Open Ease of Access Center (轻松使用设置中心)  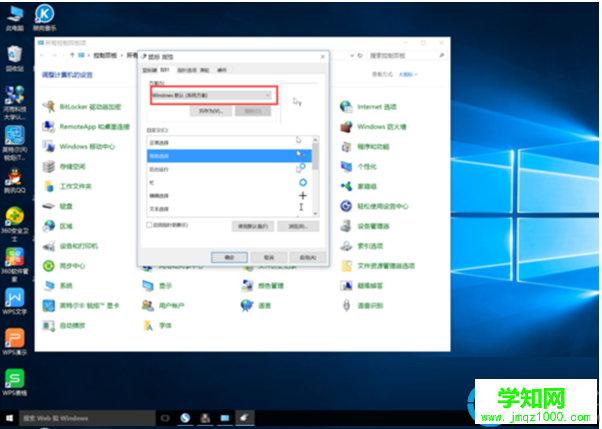tap(374, 206)
